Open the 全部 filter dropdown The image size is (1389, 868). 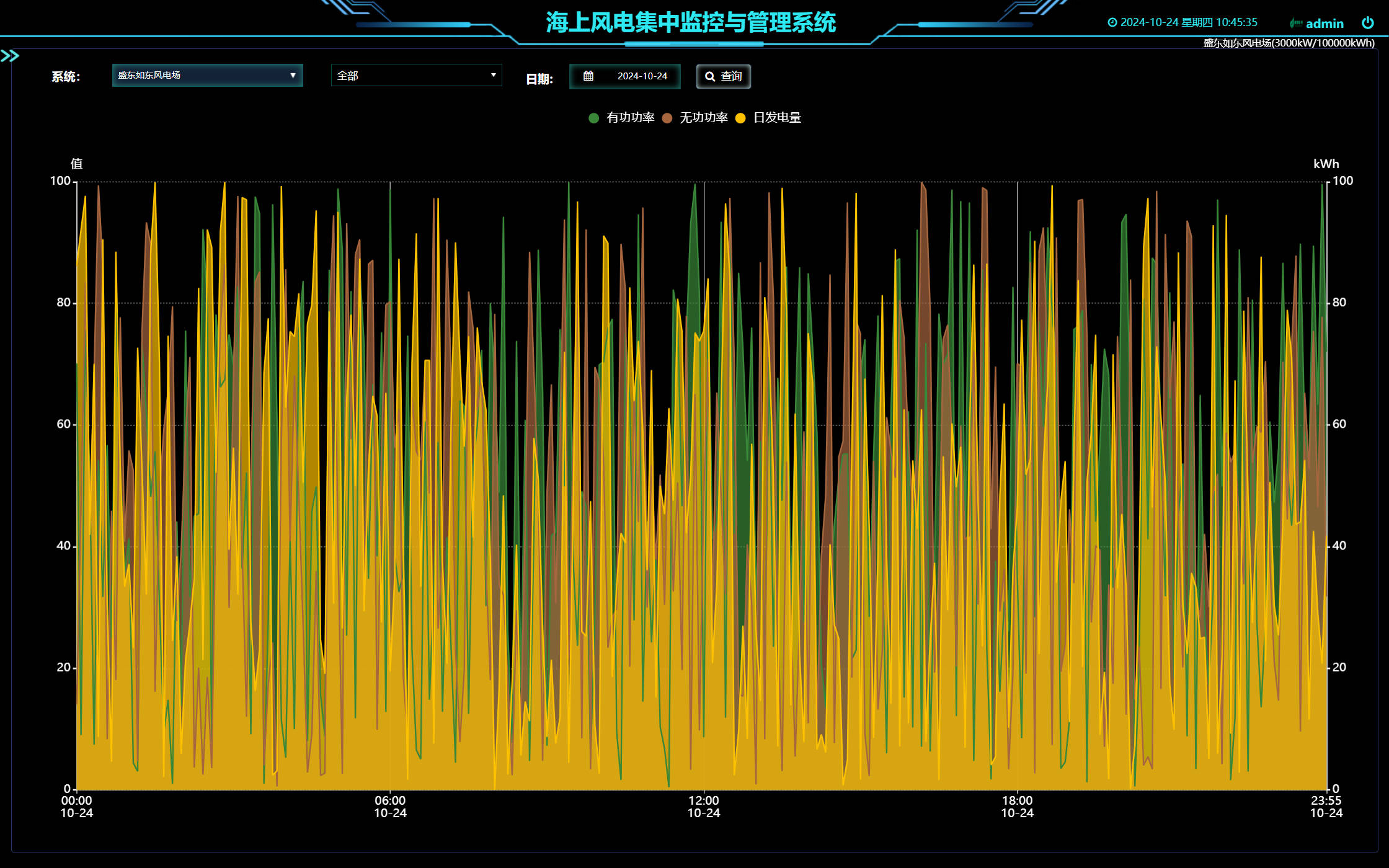point(416,75)
